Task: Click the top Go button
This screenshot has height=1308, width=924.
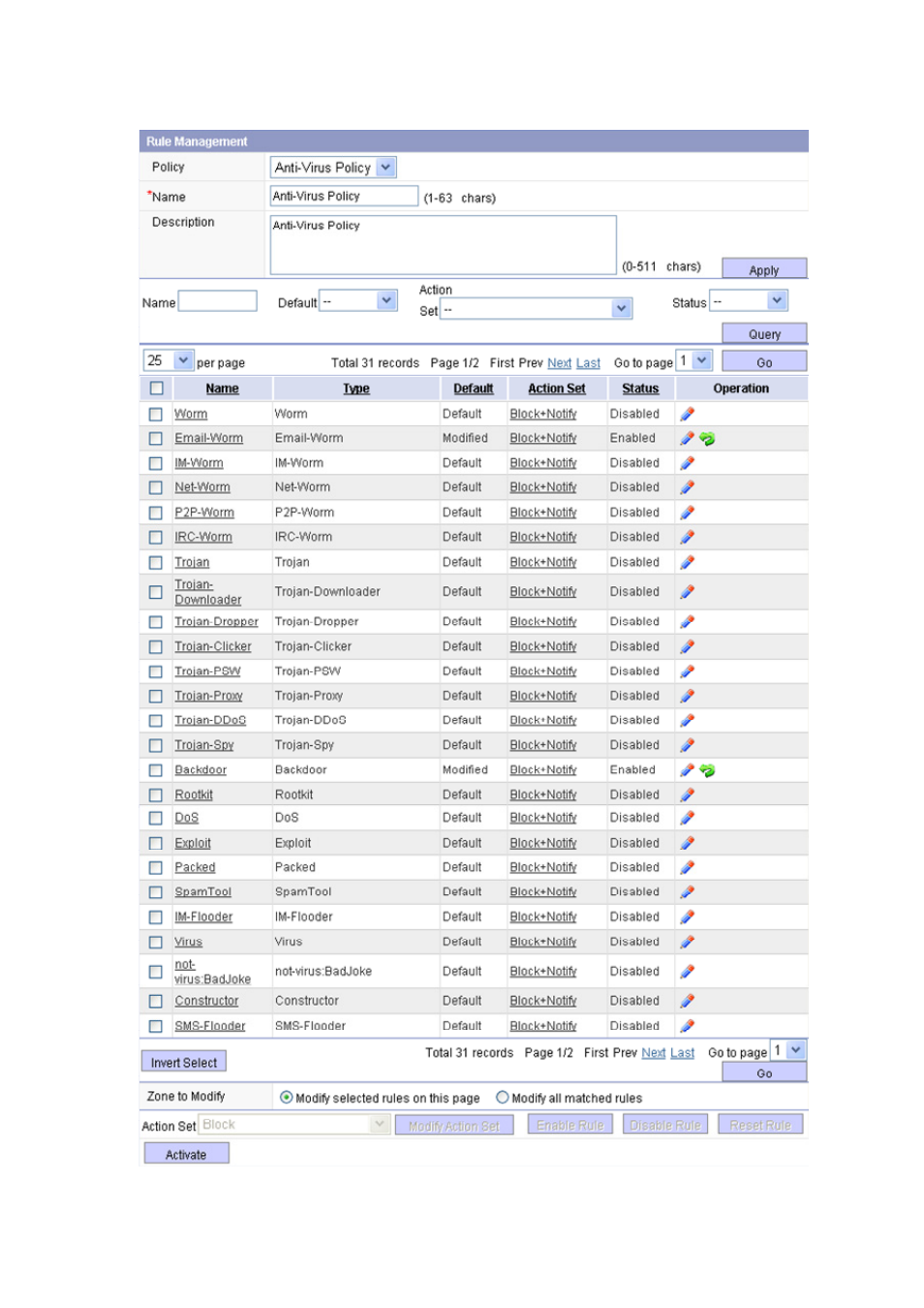Action: pyautogui.click(x=764, y=361)
